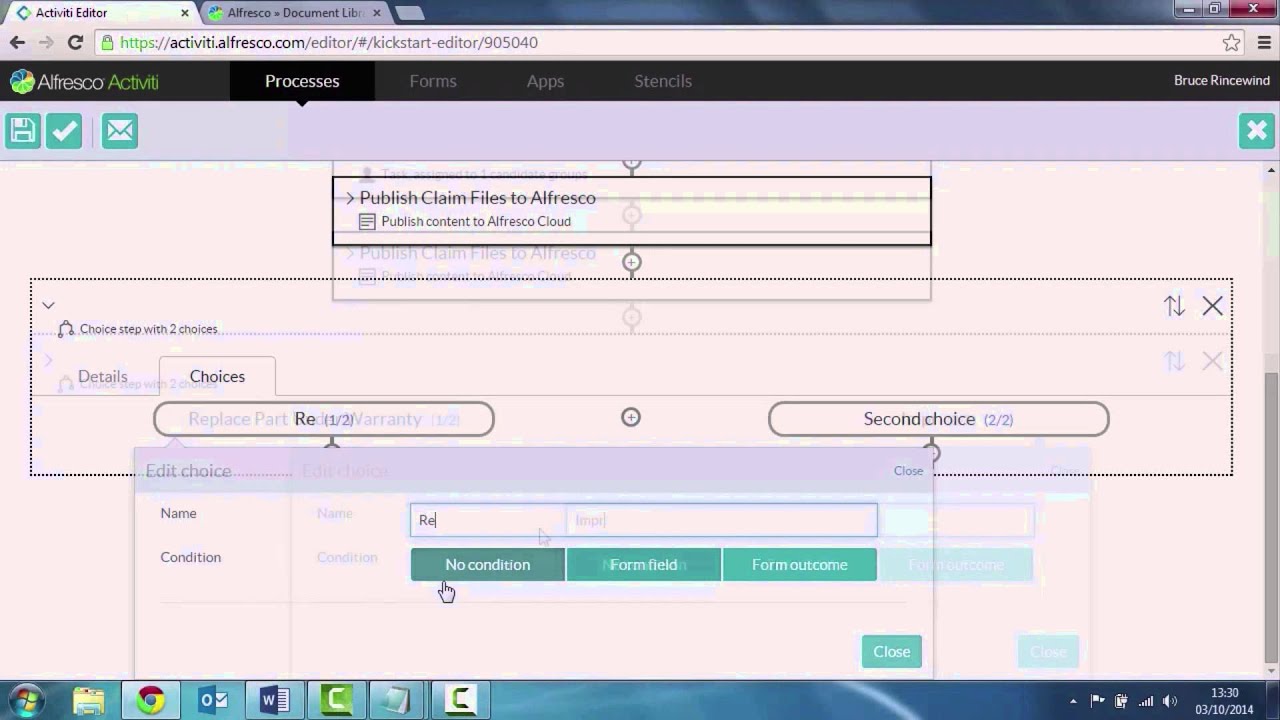This screenshot has width=1280, height=720.
Task: Open Word from the taskbar
Action: 275,700
